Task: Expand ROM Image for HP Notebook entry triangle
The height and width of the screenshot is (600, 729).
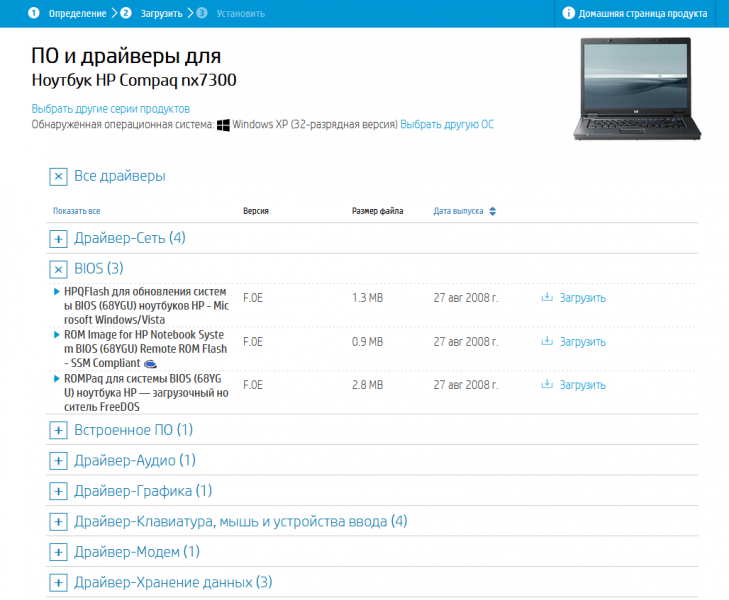Action: (56, 335)
